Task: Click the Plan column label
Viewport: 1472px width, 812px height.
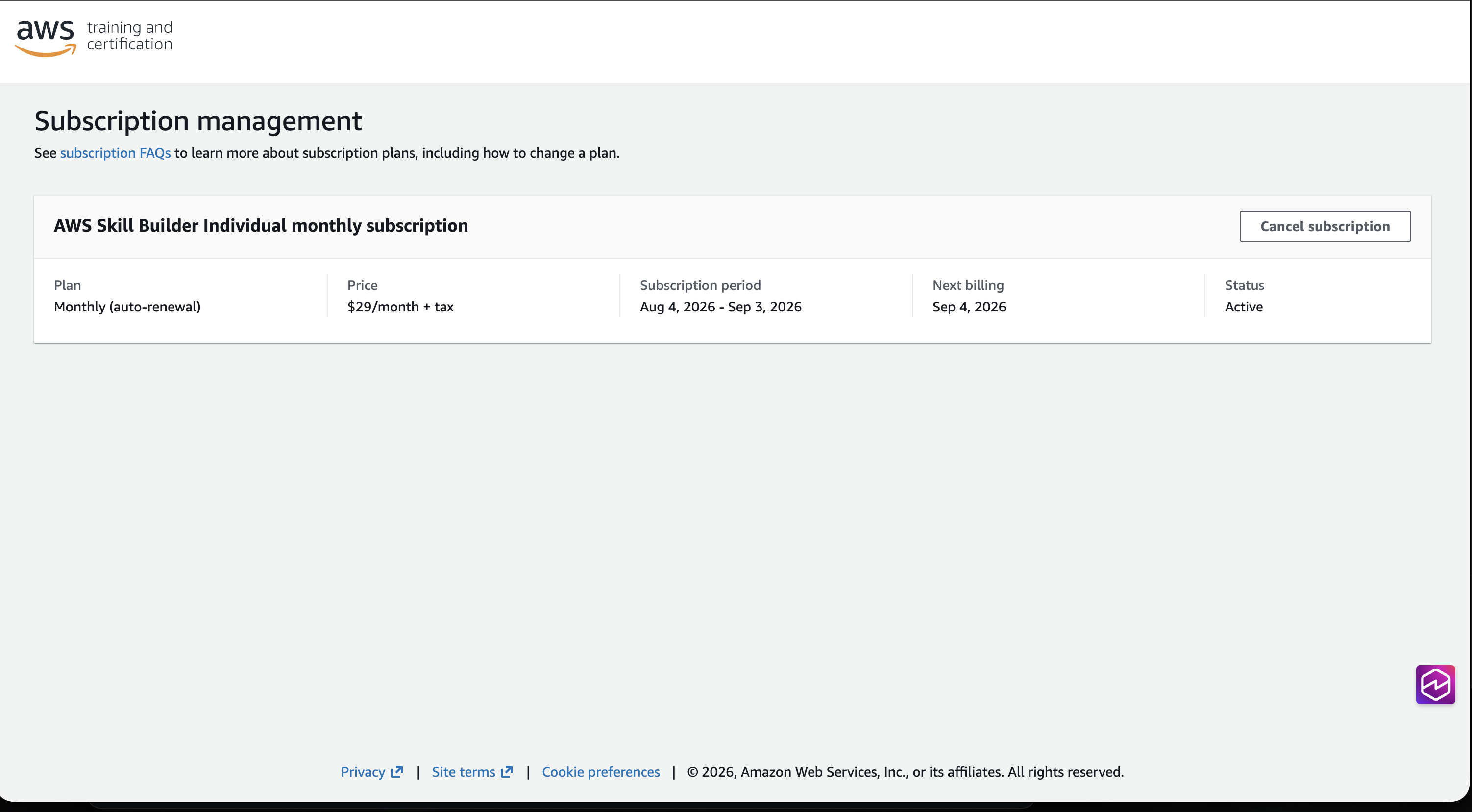Action: (x=68, y=285)
